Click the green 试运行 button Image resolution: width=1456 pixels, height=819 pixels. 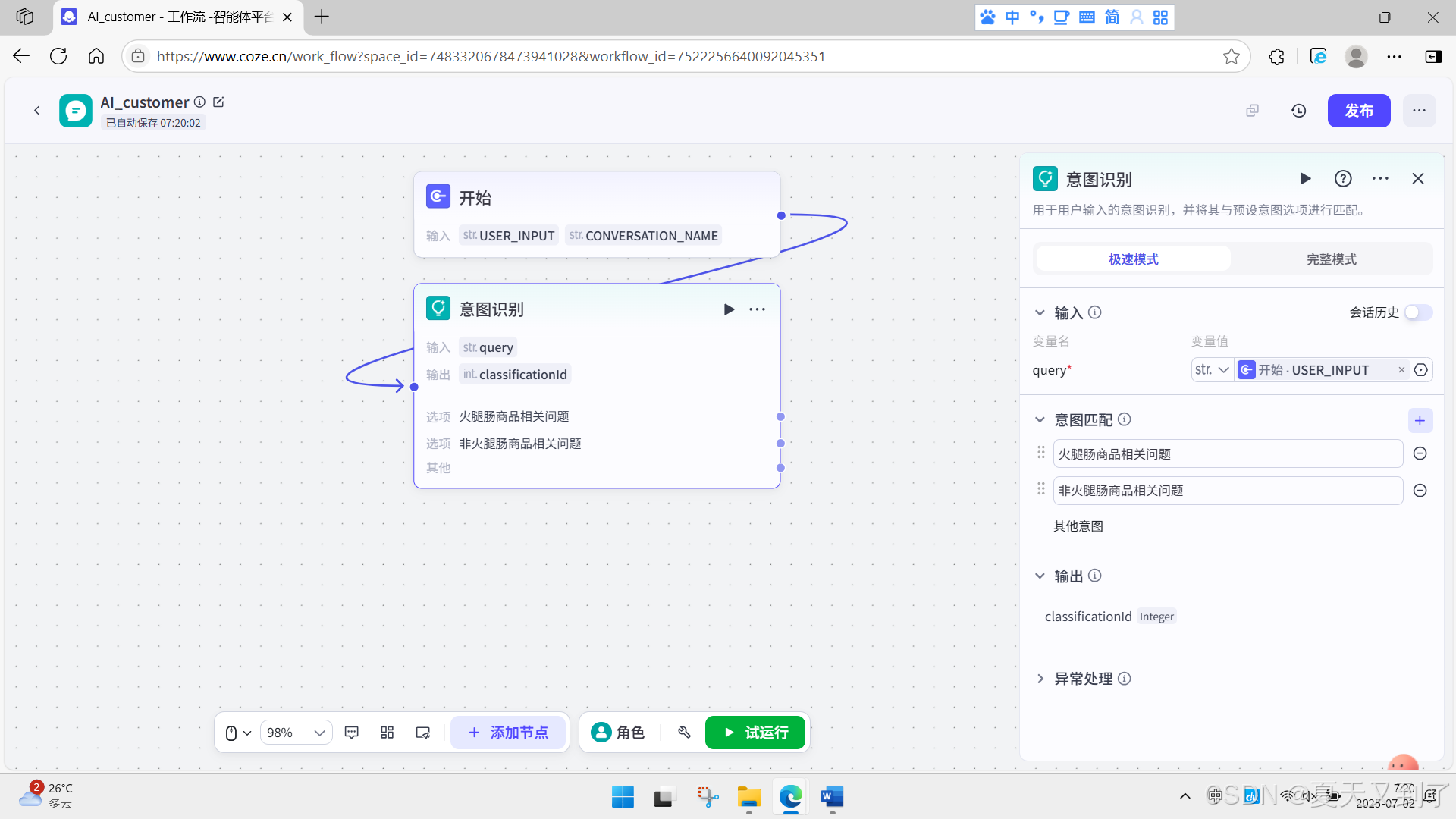tap(755, 733)
